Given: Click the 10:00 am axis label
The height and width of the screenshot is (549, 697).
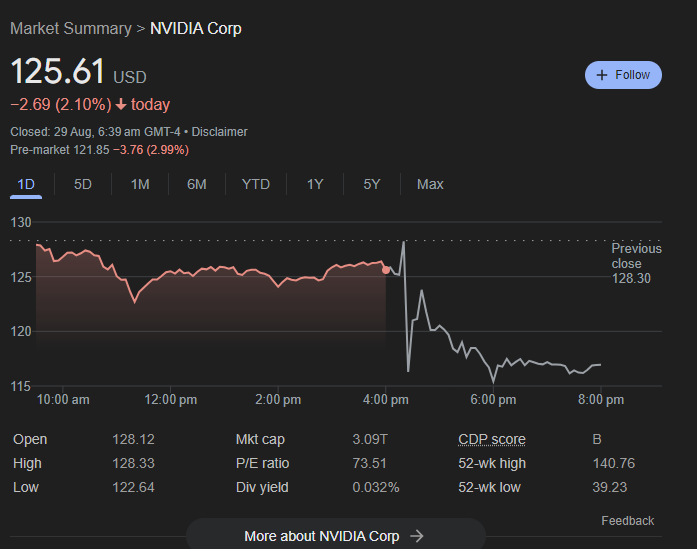Looking at the screenshot, I should pos(63,400).
